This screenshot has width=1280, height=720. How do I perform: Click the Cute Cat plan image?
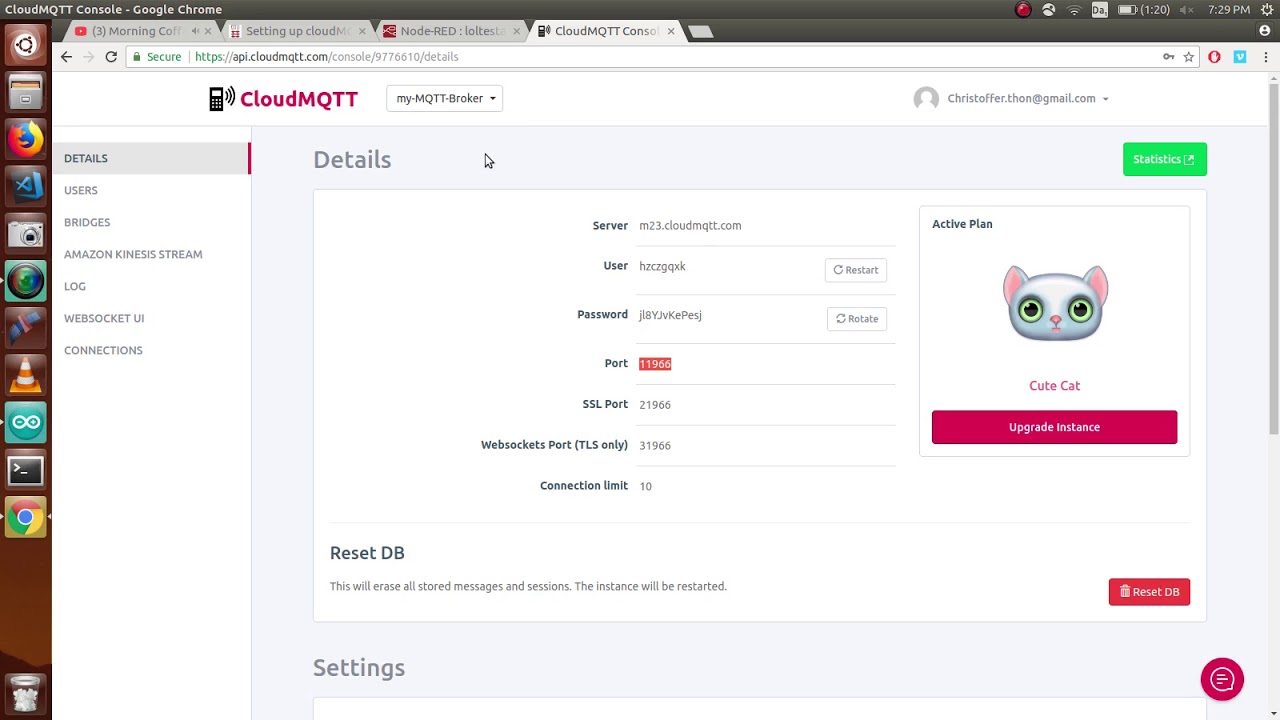pyautogui.click(x=1055, y=303)
